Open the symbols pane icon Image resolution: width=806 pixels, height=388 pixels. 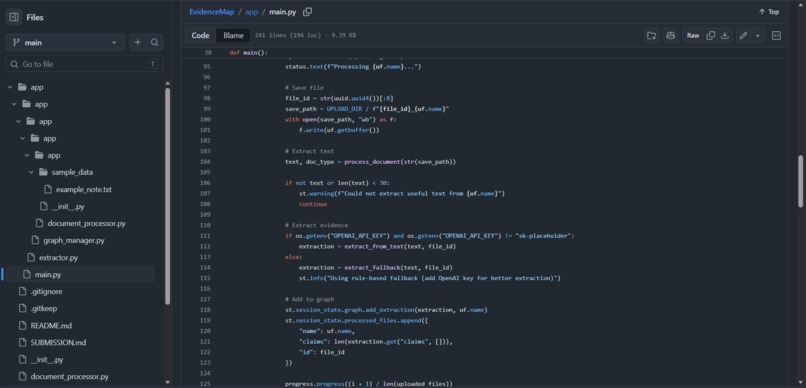(777, 35)
